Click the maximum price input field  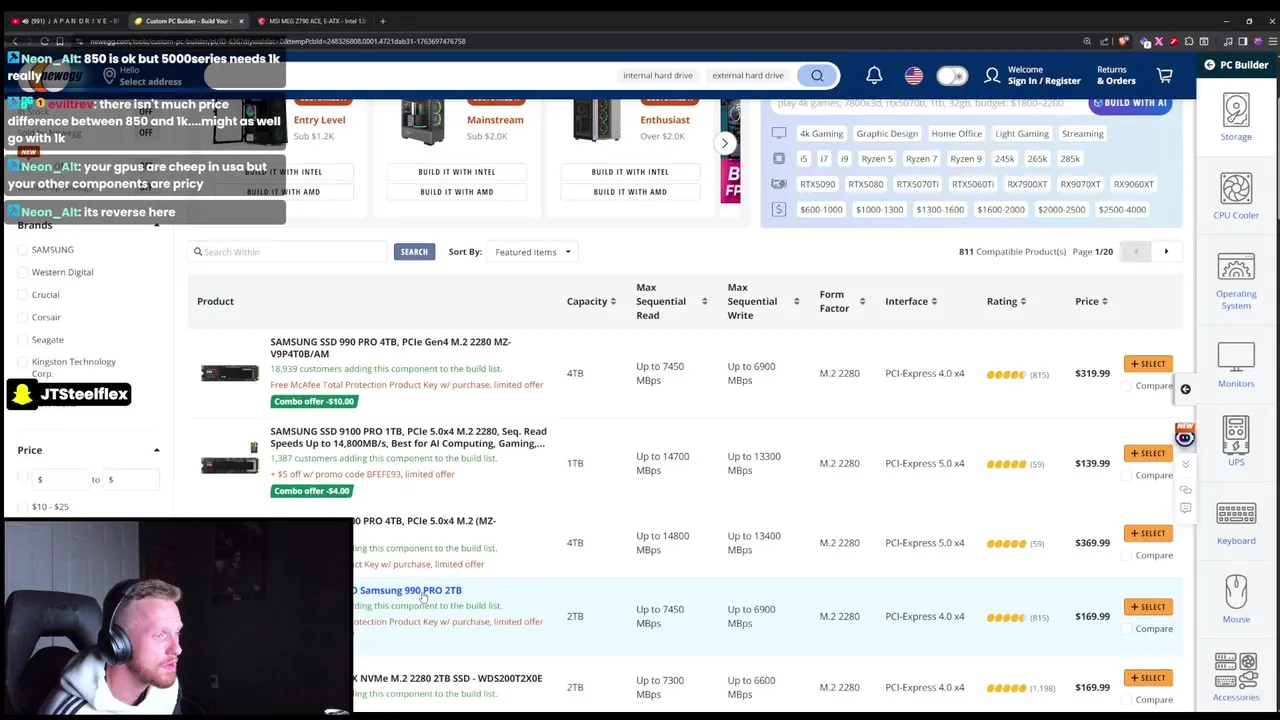click(x=131, y=480)
